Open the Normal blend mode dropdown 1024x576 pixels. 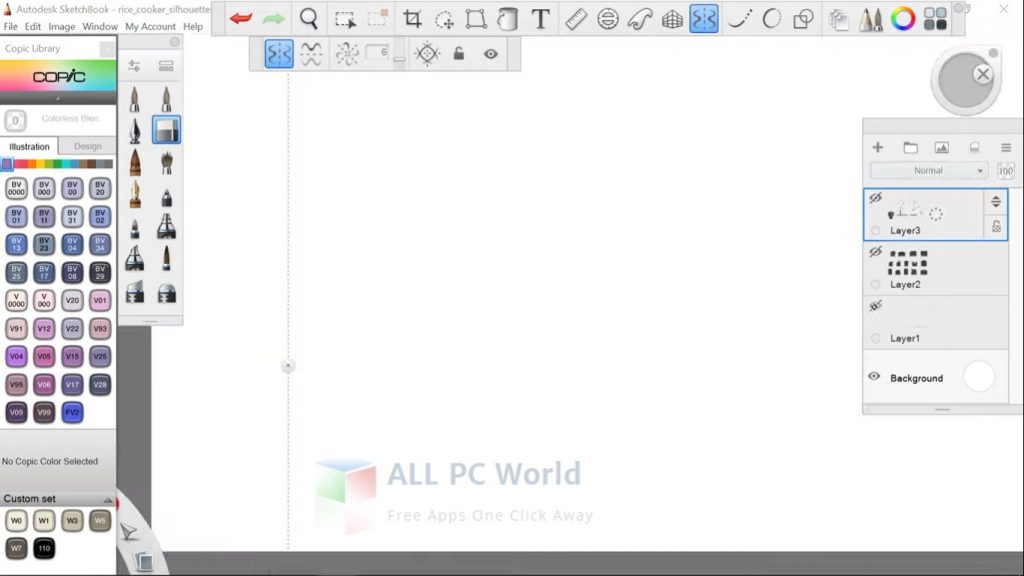pyautogui.click(x=928, y=170)
